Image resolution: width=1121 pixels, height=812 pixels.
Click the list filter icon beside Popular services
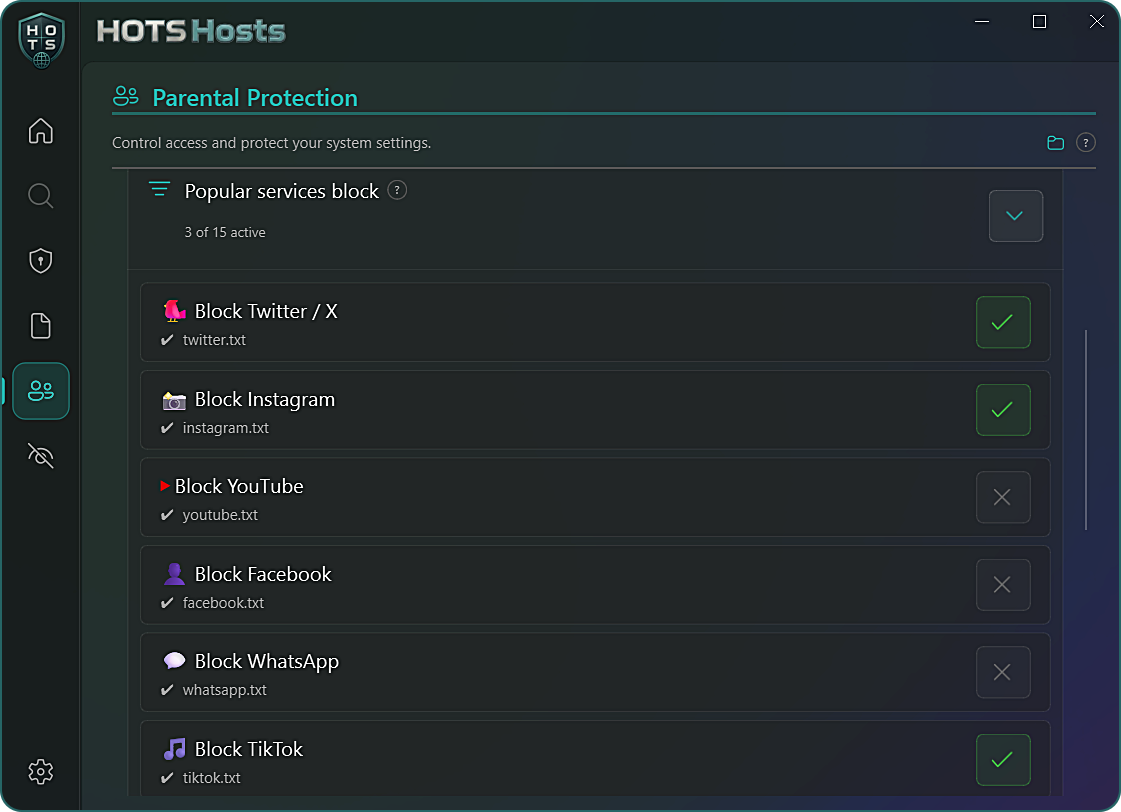coord(159,189)
